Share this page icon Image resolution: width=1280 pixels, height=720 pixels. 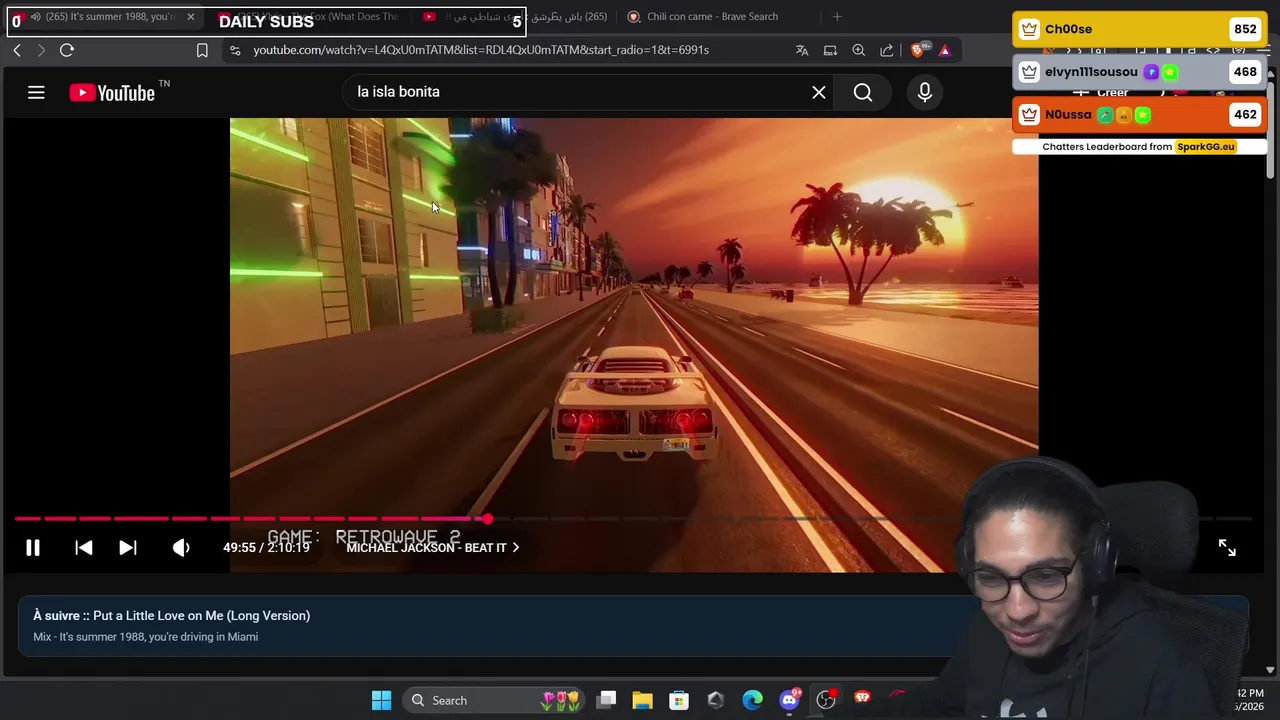pyautogui.click(x=886, y=50)
